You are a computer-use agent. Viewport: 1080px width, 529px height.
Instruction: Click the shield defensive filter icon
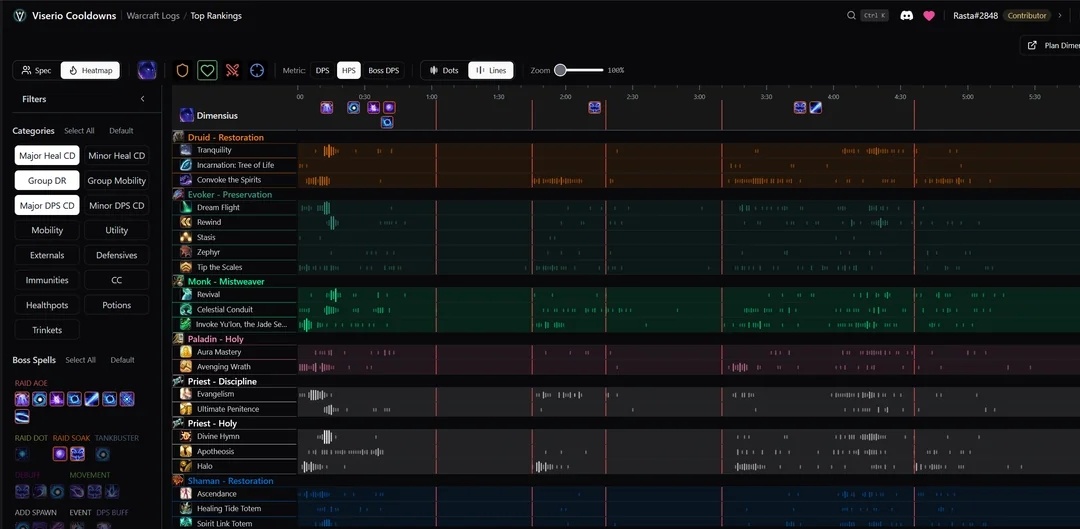(182, 70)
